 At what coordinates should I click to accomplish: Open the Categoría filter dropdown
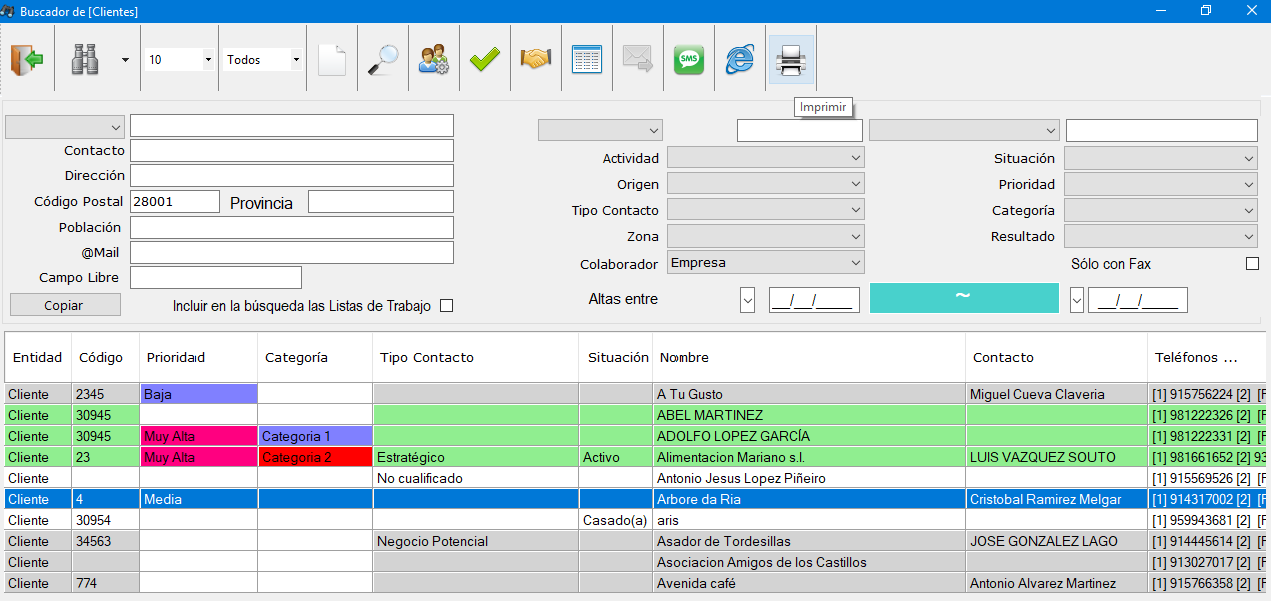(x=1160, y=210)
